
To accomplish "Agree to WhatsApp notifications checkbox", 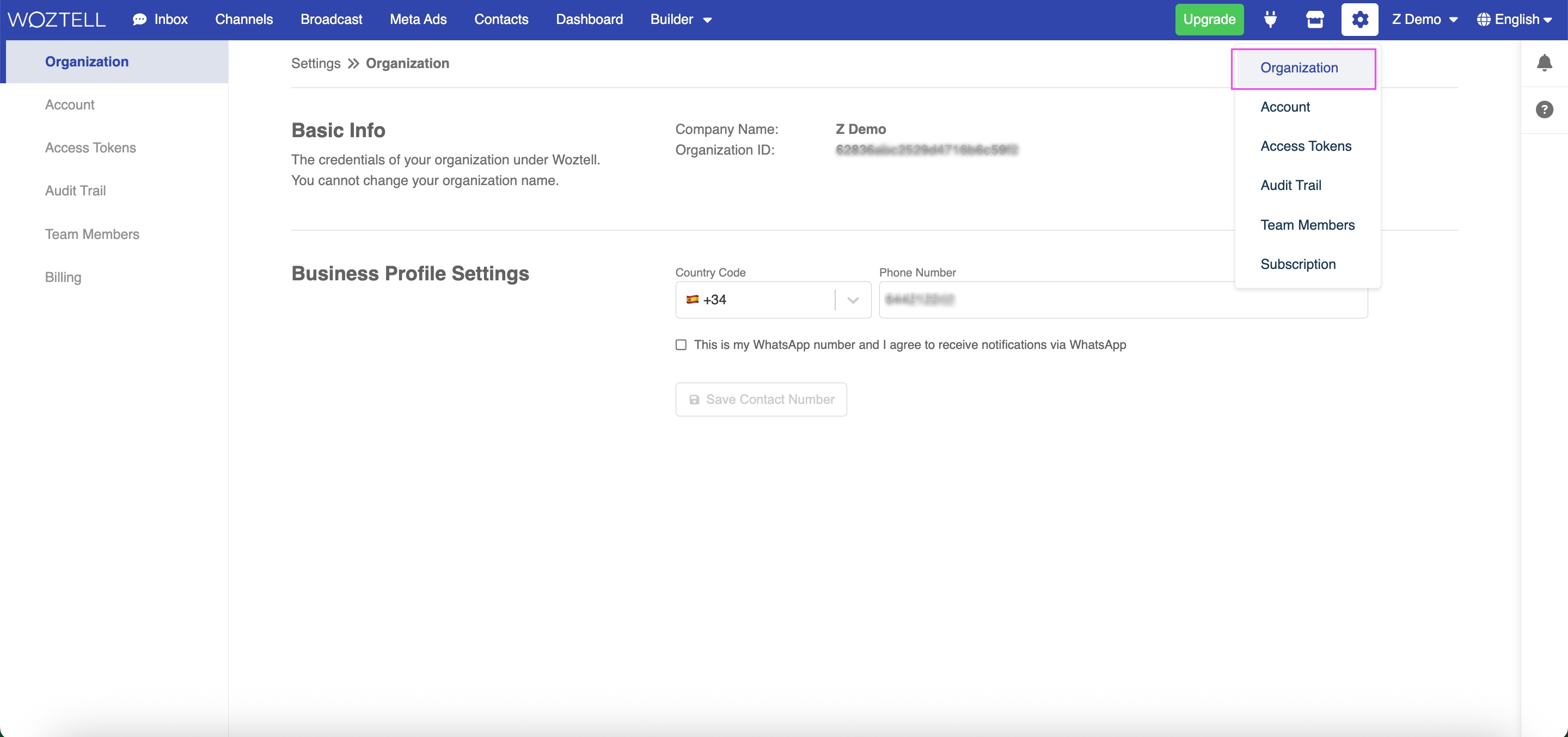I will (x=681, y=345).
